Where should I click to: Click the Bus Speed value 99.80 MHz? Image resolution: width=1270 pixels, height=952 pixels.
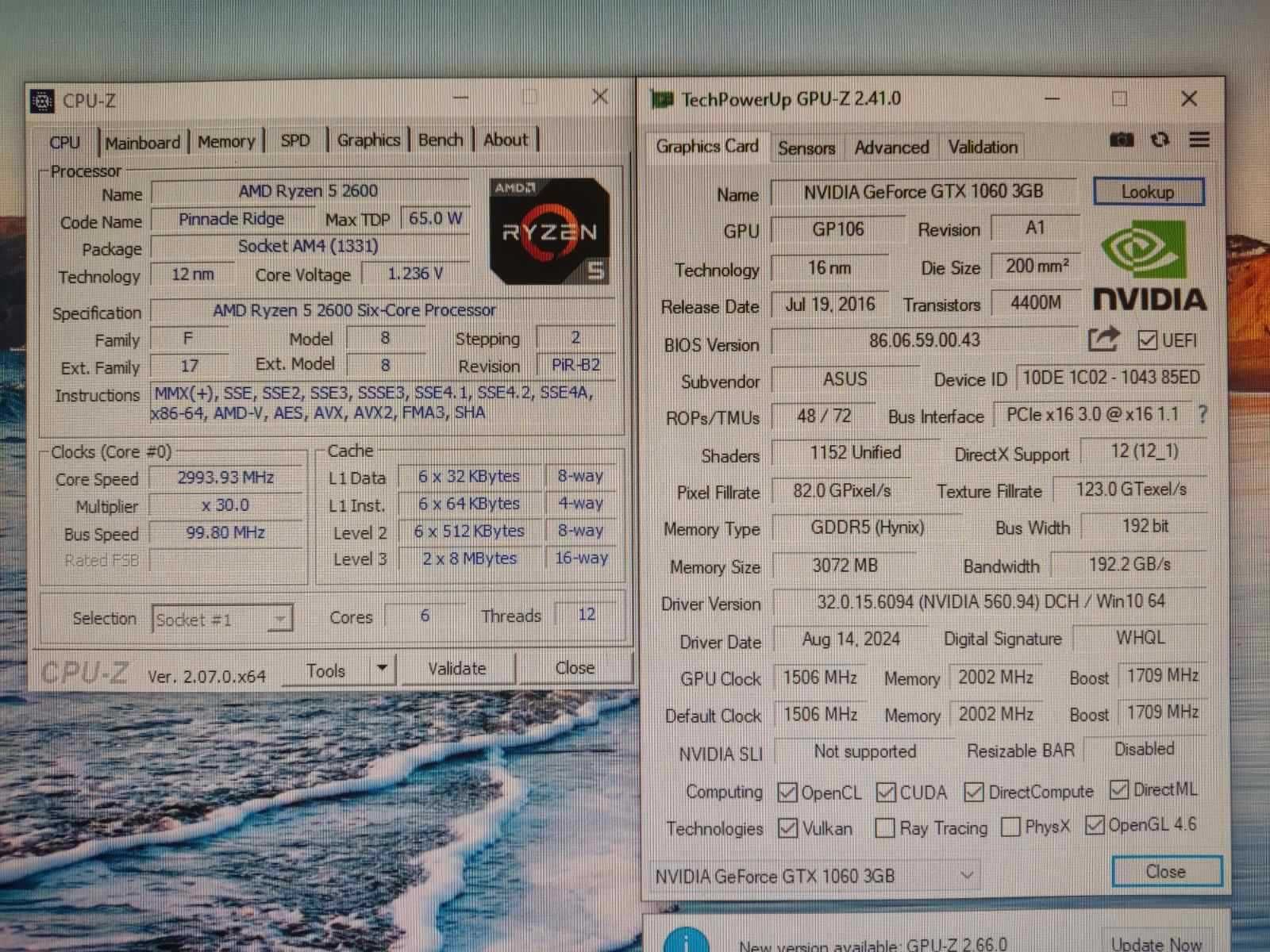[x=225, y=532]
